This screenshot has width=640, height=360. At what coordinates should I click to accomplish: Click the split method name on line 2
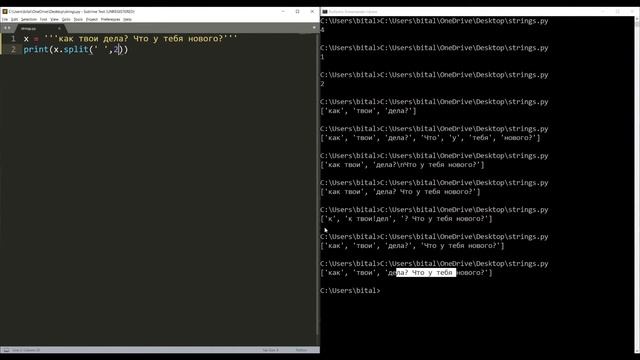(x=76, y=49)
